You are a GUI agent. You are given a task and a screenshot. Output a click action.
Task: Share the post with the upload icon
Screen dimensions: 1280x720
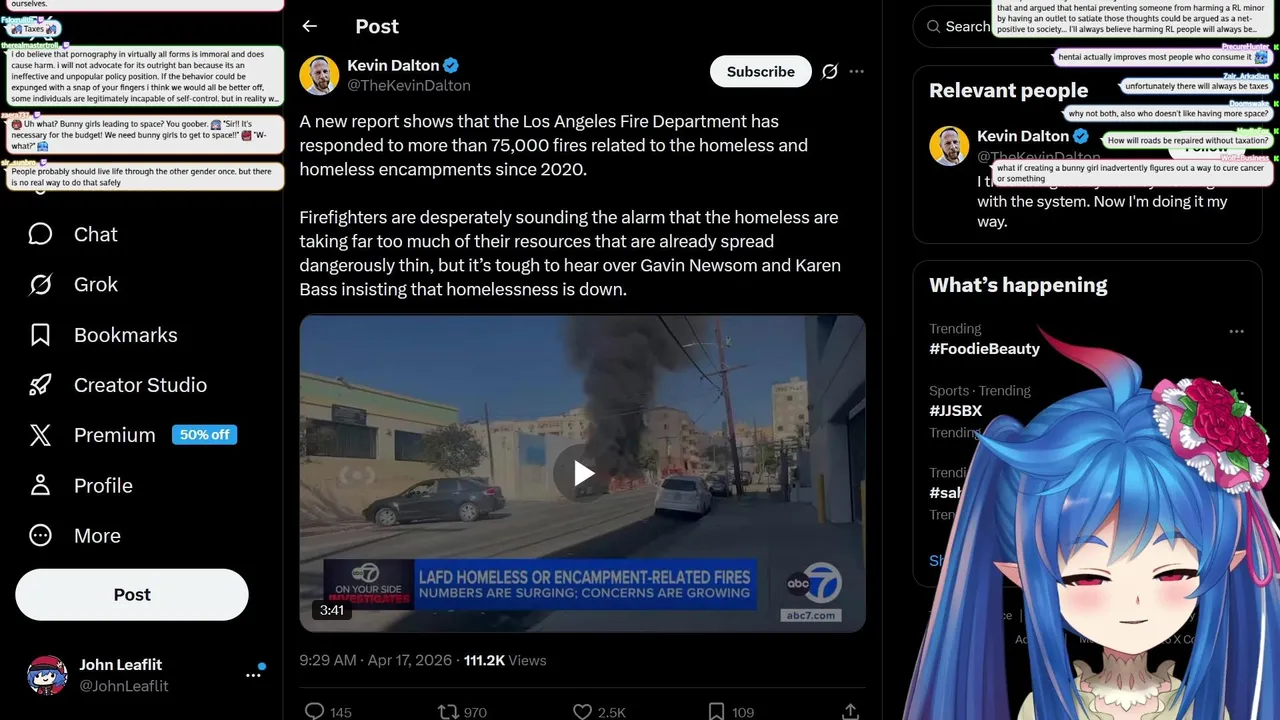[x=850, y=712]
